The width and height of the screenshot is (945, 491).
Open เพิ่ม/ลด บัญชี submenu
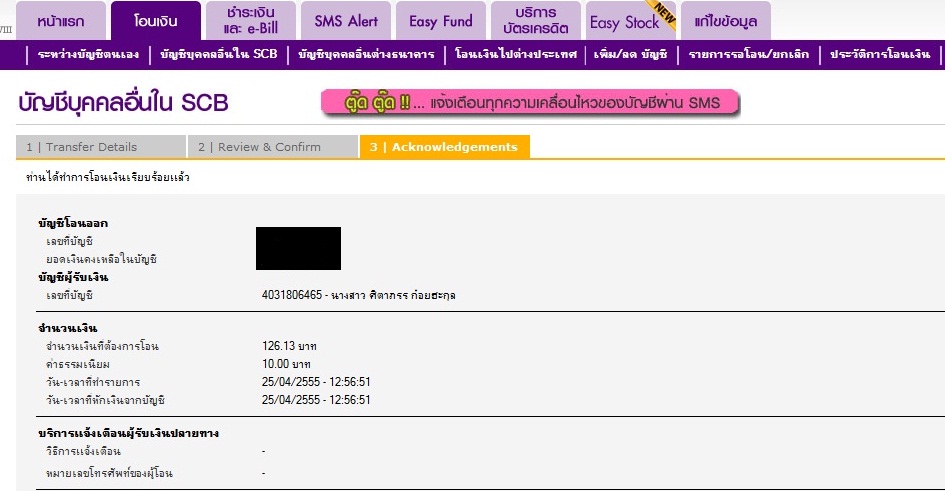click(x=630, y=54)
